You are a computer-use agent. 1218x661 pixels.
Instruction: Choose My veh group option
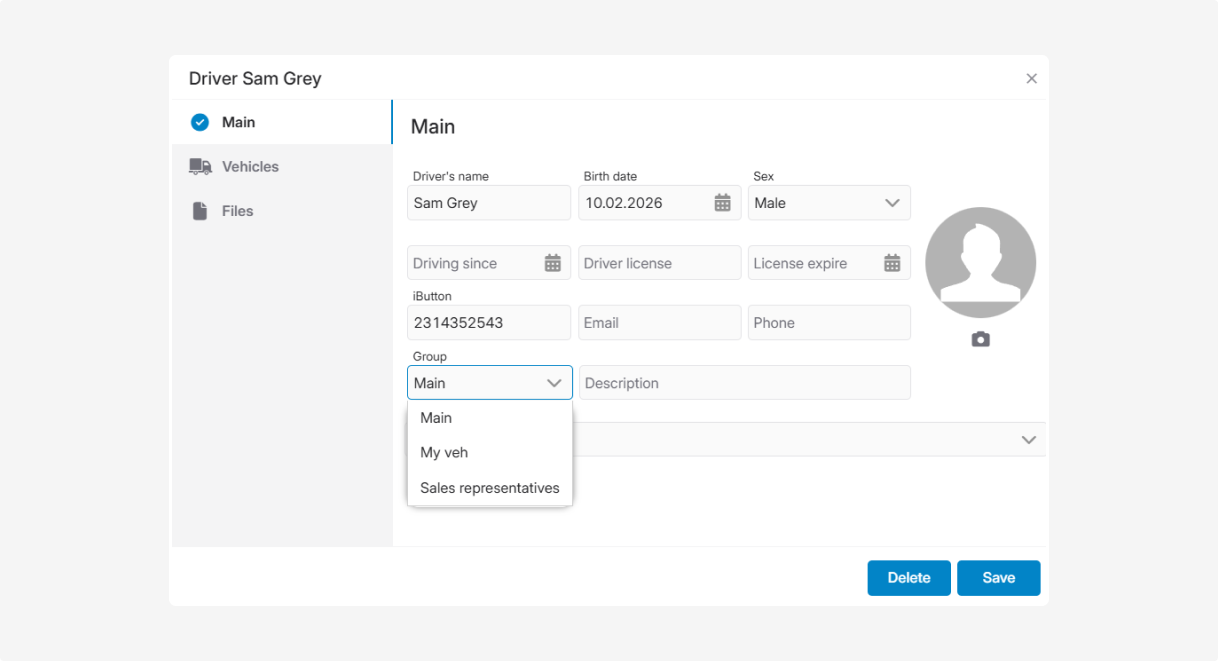tap(444, 453)
